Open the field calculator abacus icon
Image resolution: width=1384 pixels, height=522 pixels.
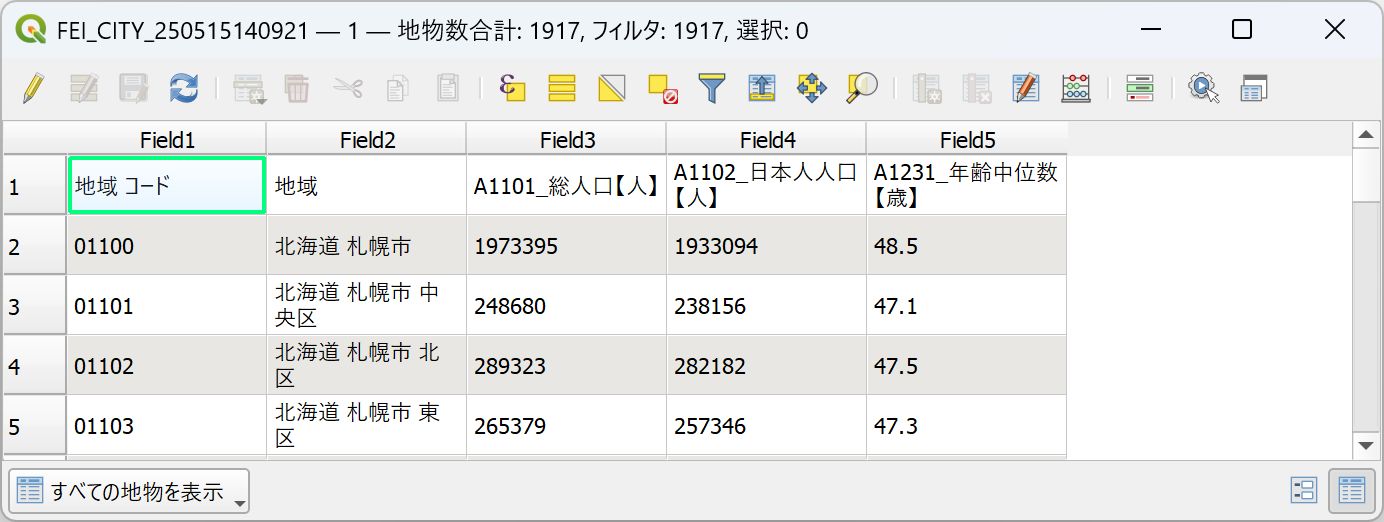(x=1076, y=88)
